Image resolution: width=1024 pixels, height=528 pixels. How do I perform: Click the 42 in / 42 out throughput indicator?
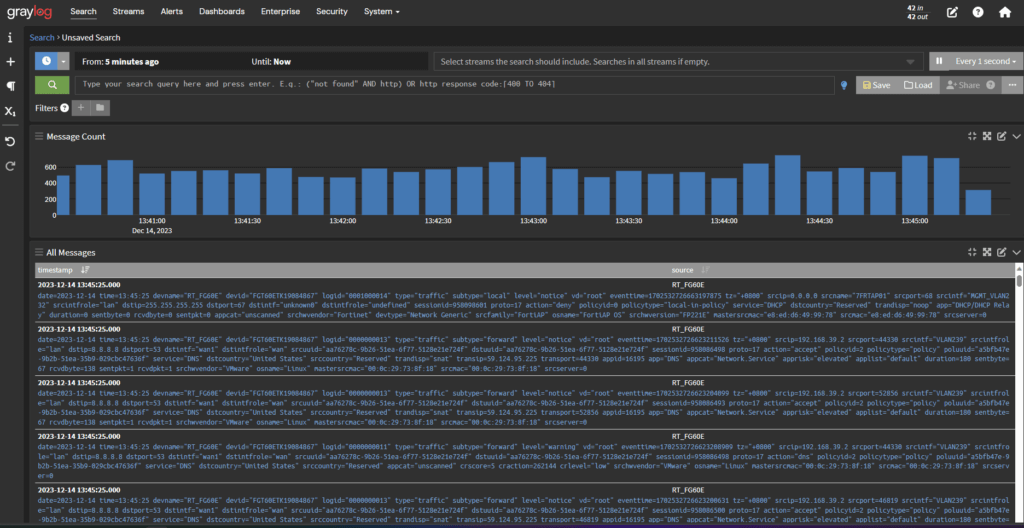coord(916,12)
